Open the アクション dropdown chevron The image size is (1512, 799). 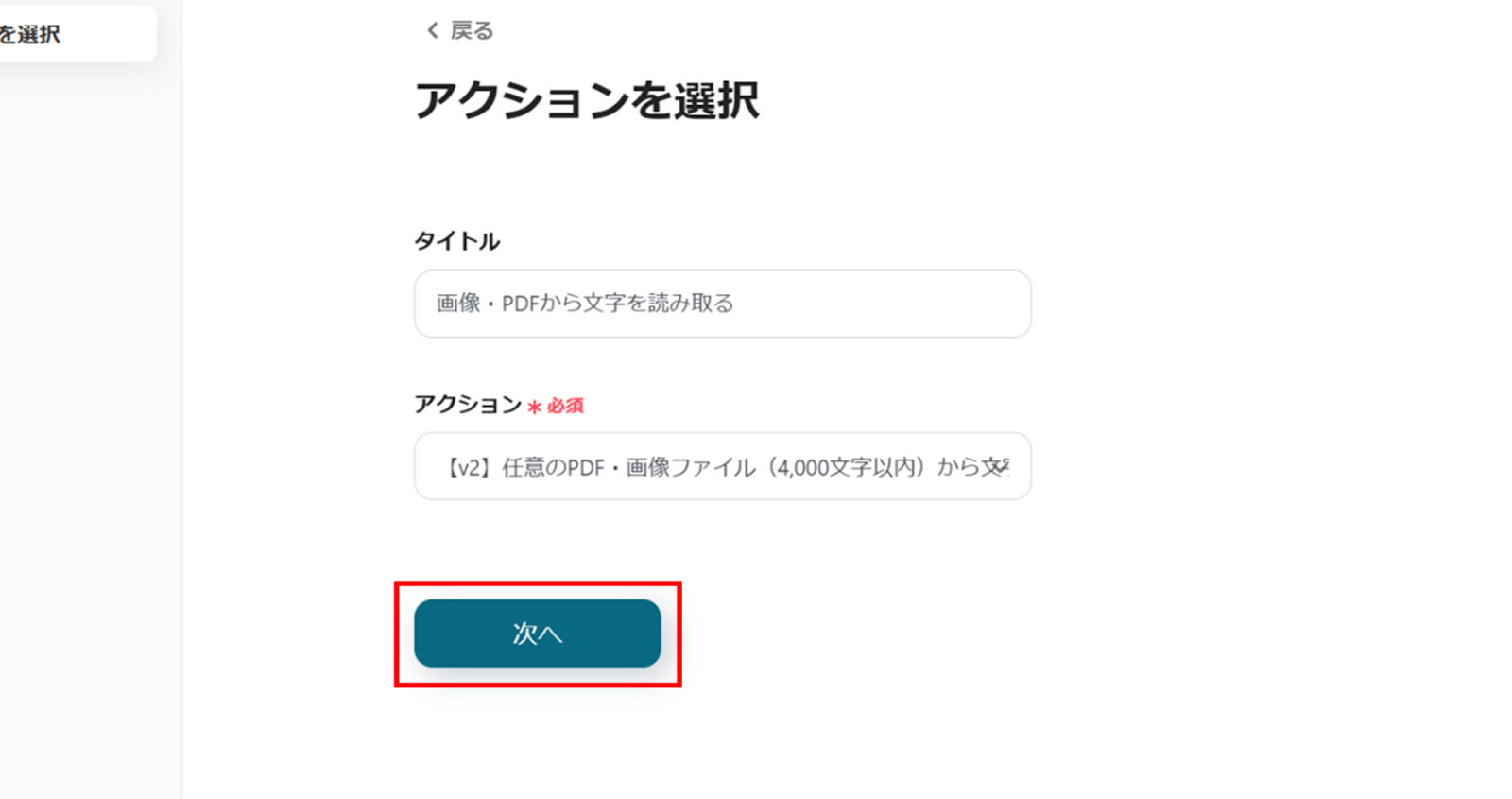1003,465
